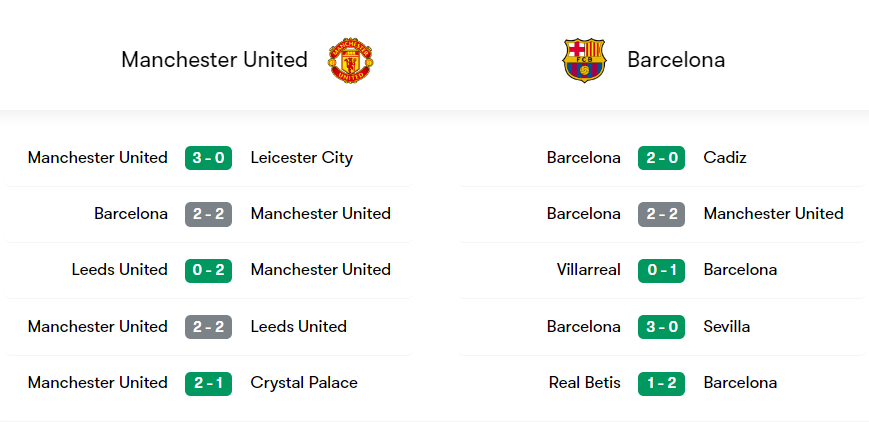
Task: Click Leeds United in the 2-2 result row
Action: 298,327
